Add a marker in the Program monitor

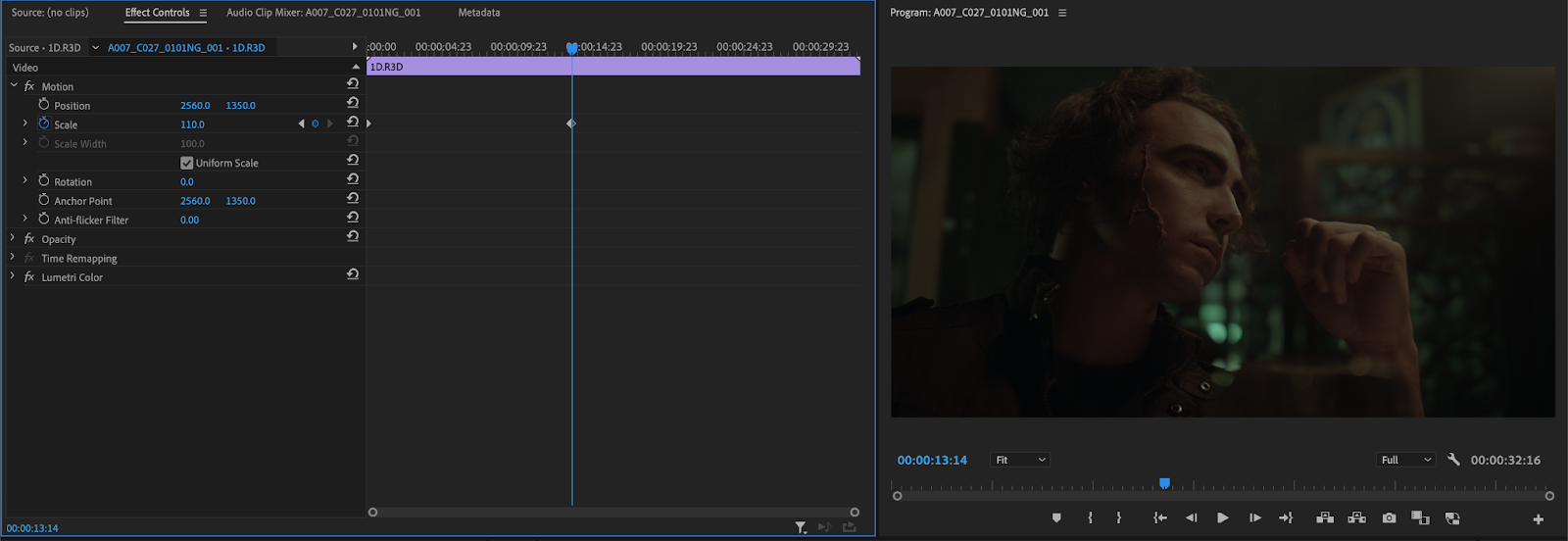point(1056,518)
